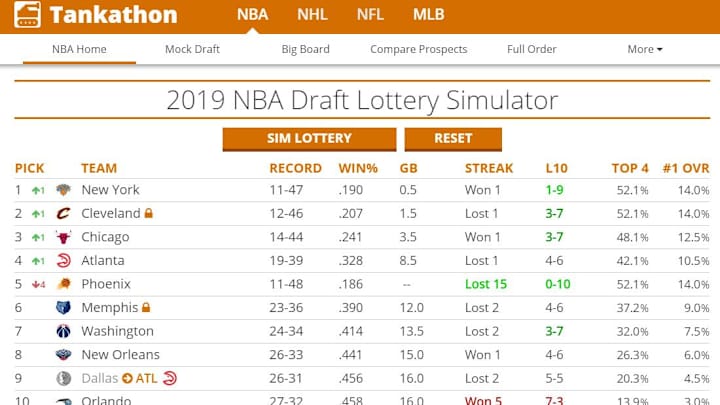Open the Compare Prospects page
The height and width of the screenshot is (405, 720).
[x=418, y=49]
